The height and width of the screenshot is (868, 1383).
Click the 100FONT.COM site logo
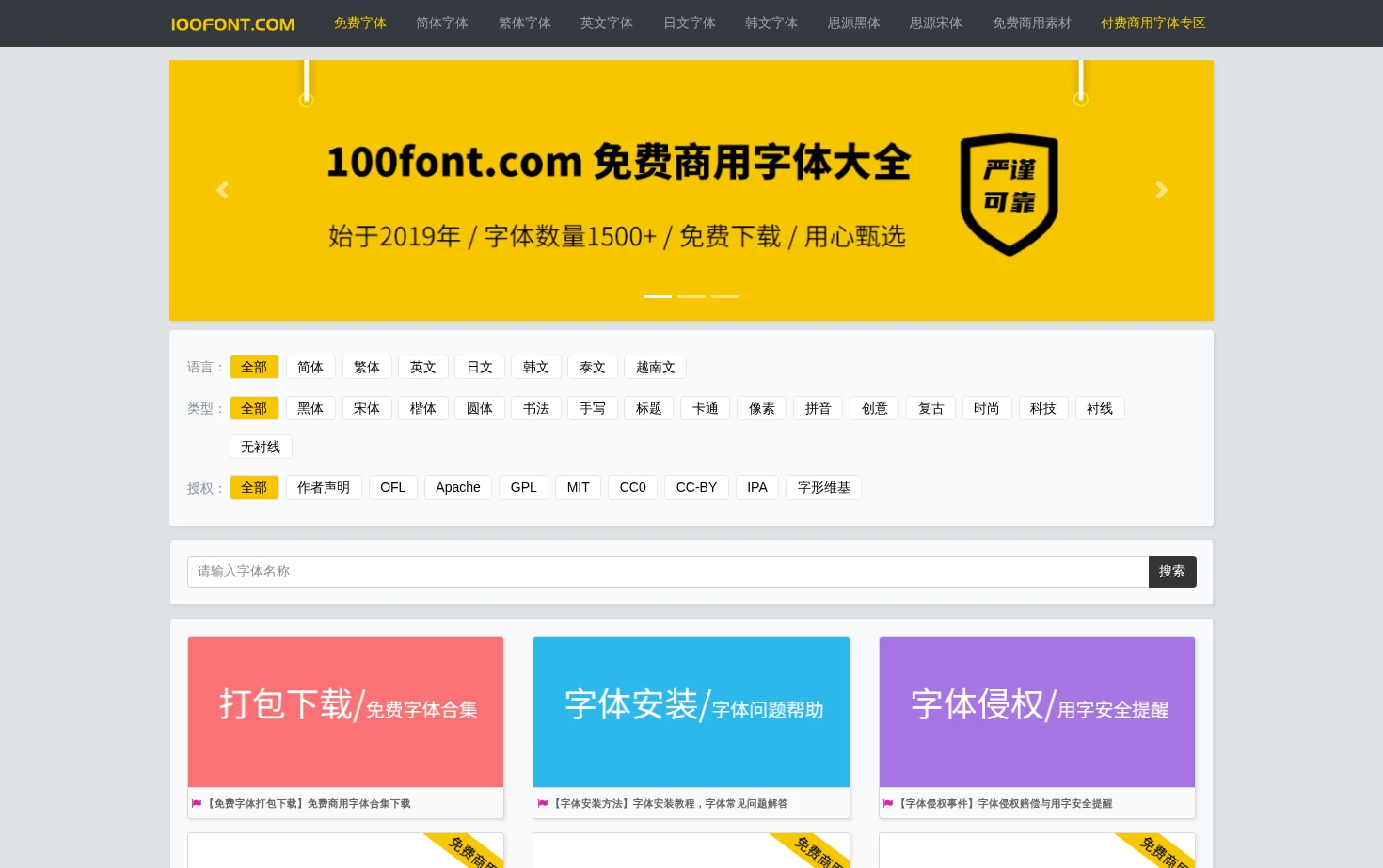tap(232, 24)
